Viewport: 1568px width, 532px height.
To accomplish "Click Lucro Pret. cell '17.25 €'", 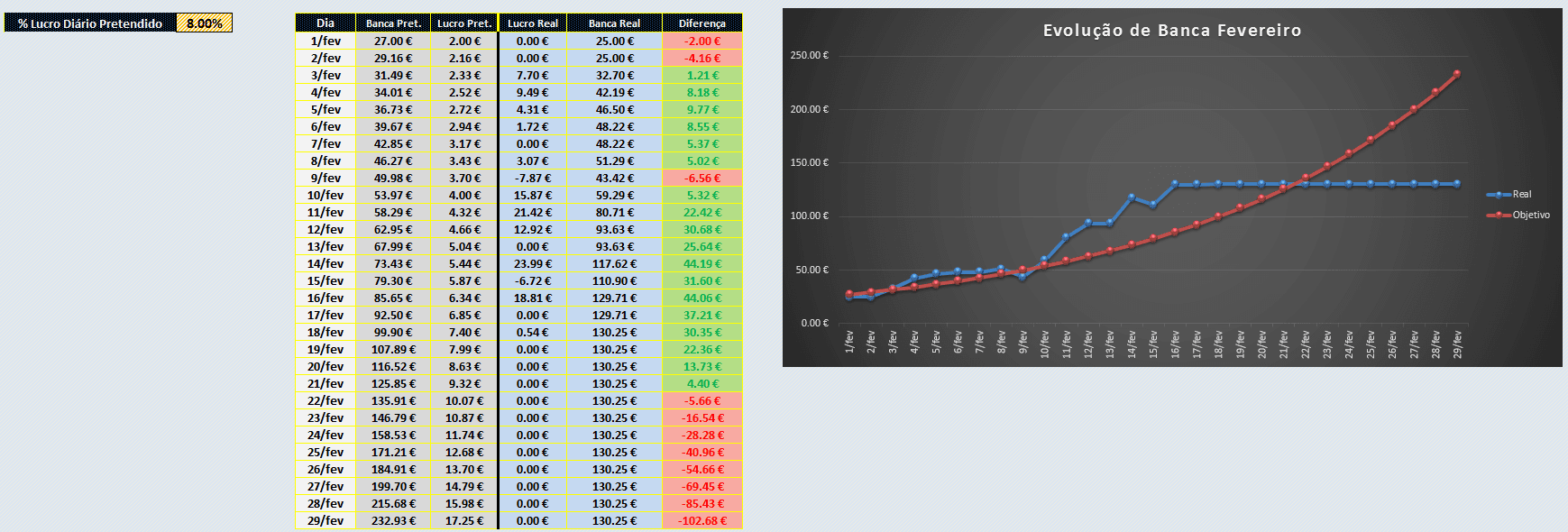I will (x=464, y=520).
